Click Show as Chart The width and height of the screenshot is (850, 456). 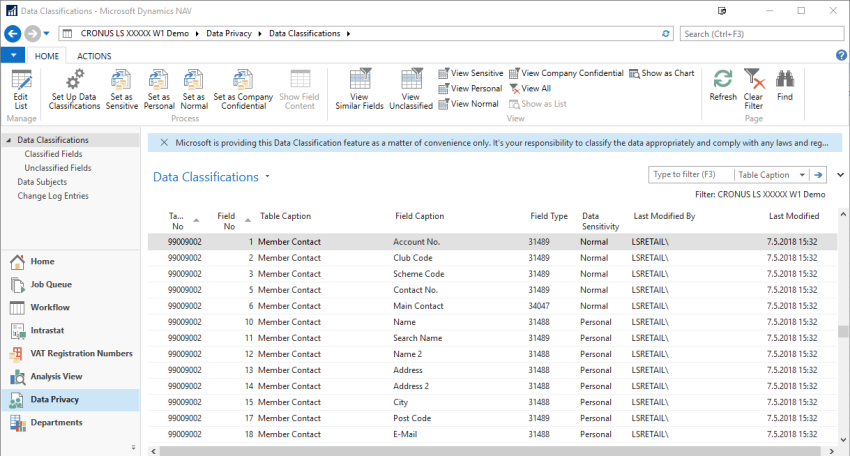(x=661, y=73)
